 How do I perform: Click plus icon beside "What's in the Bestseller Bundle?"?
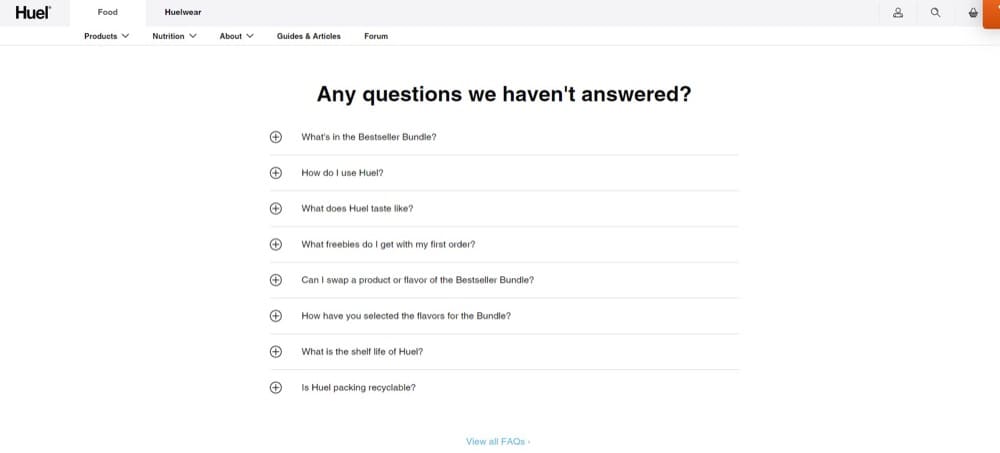[x=276, y=137]
